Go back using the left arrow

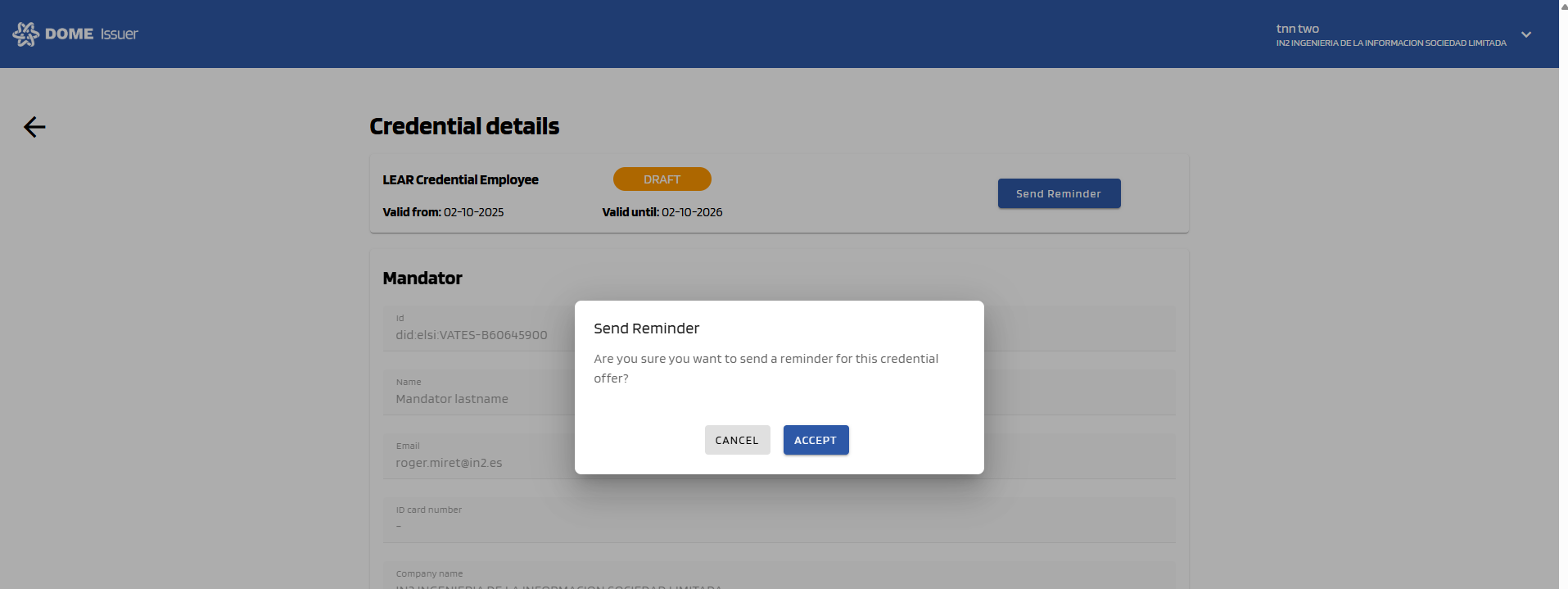coord(34,127)
